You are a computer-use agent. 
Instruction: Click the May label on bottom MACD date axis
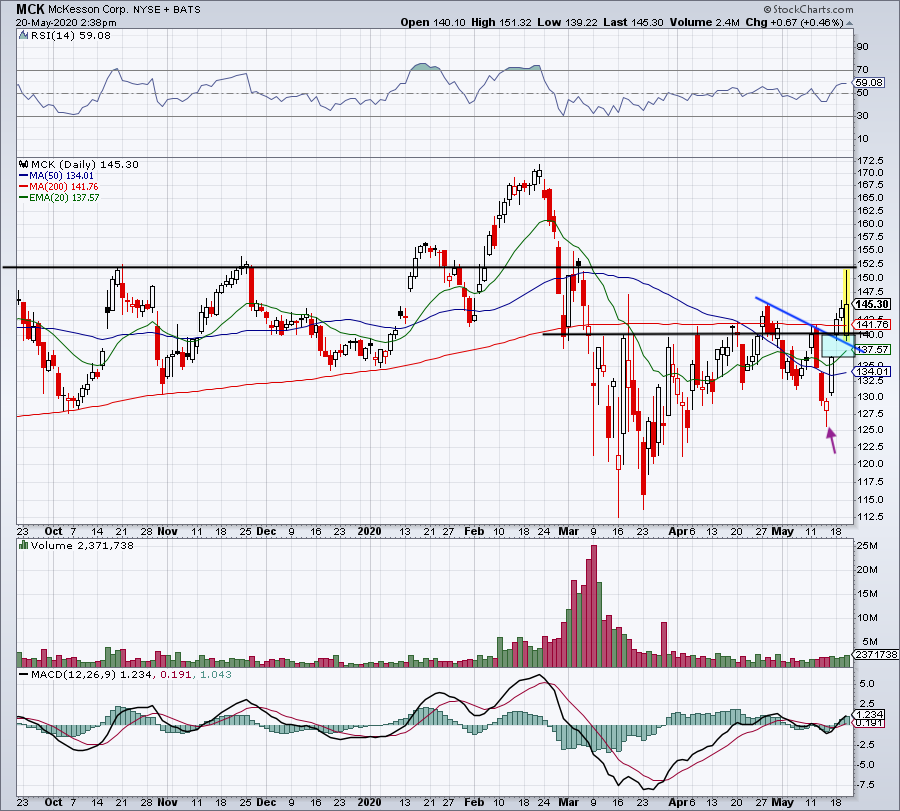pyautogui.click(x=782, y=802)
